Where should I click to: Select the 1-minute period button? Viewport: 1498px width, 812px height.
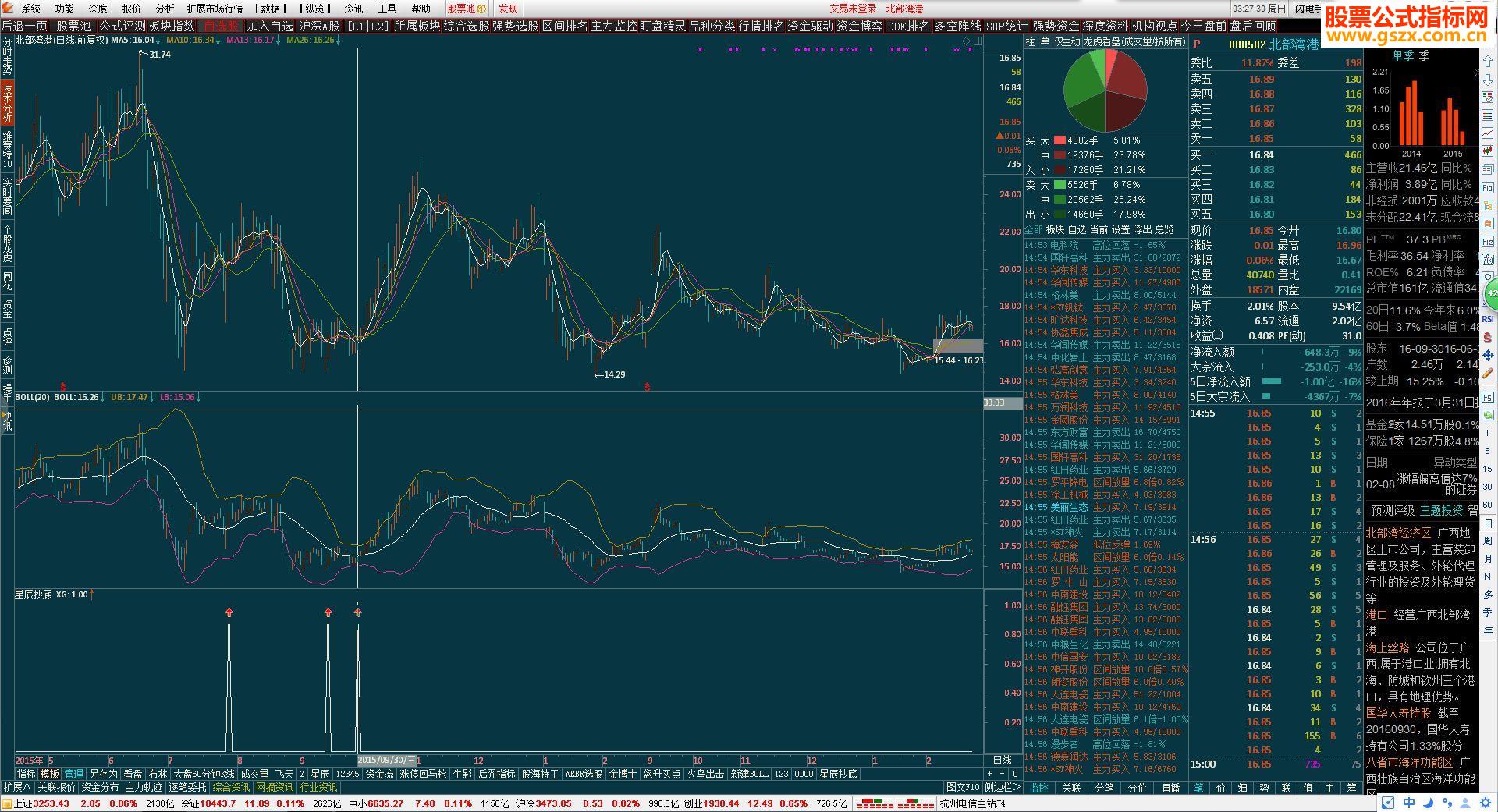pyautogui.click(x=1488, y=433)
